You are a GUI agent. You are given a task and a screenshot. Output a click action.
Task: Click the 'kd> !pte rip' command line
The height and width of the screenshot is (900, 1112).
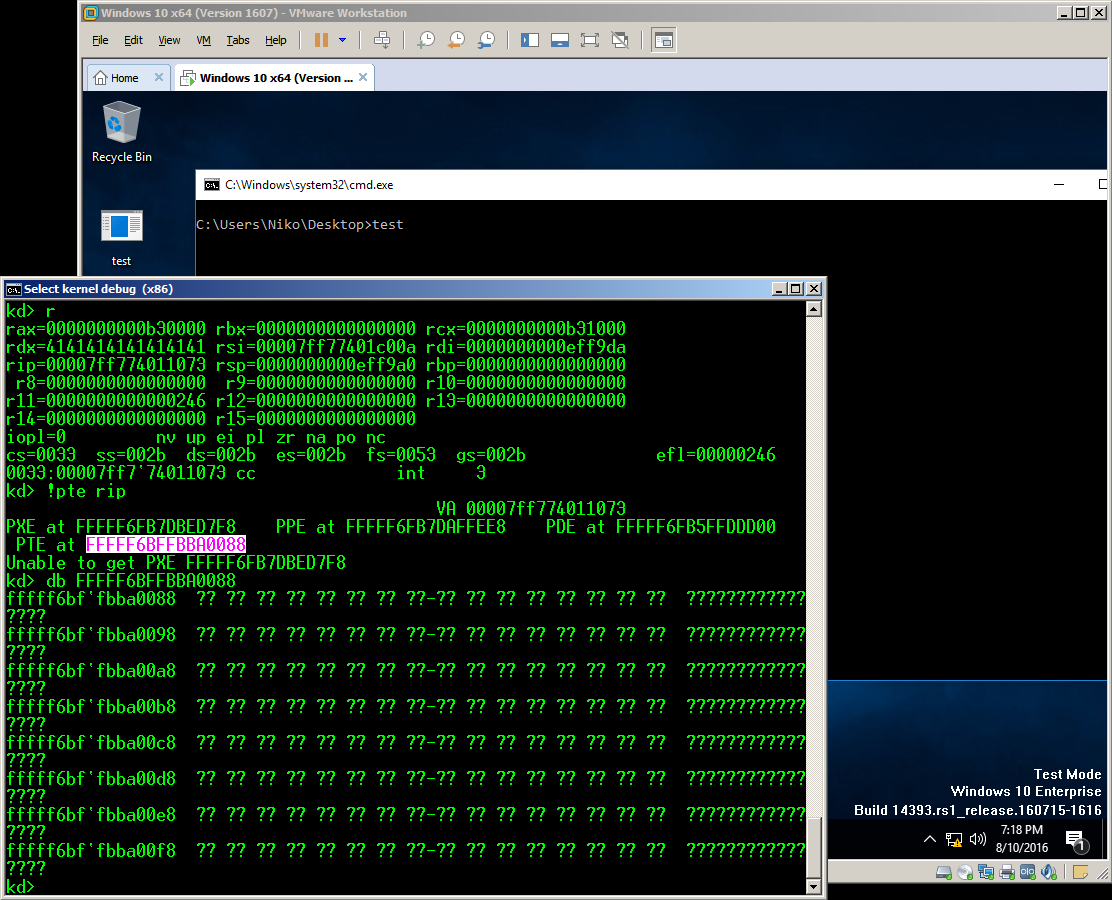(65, 491)
